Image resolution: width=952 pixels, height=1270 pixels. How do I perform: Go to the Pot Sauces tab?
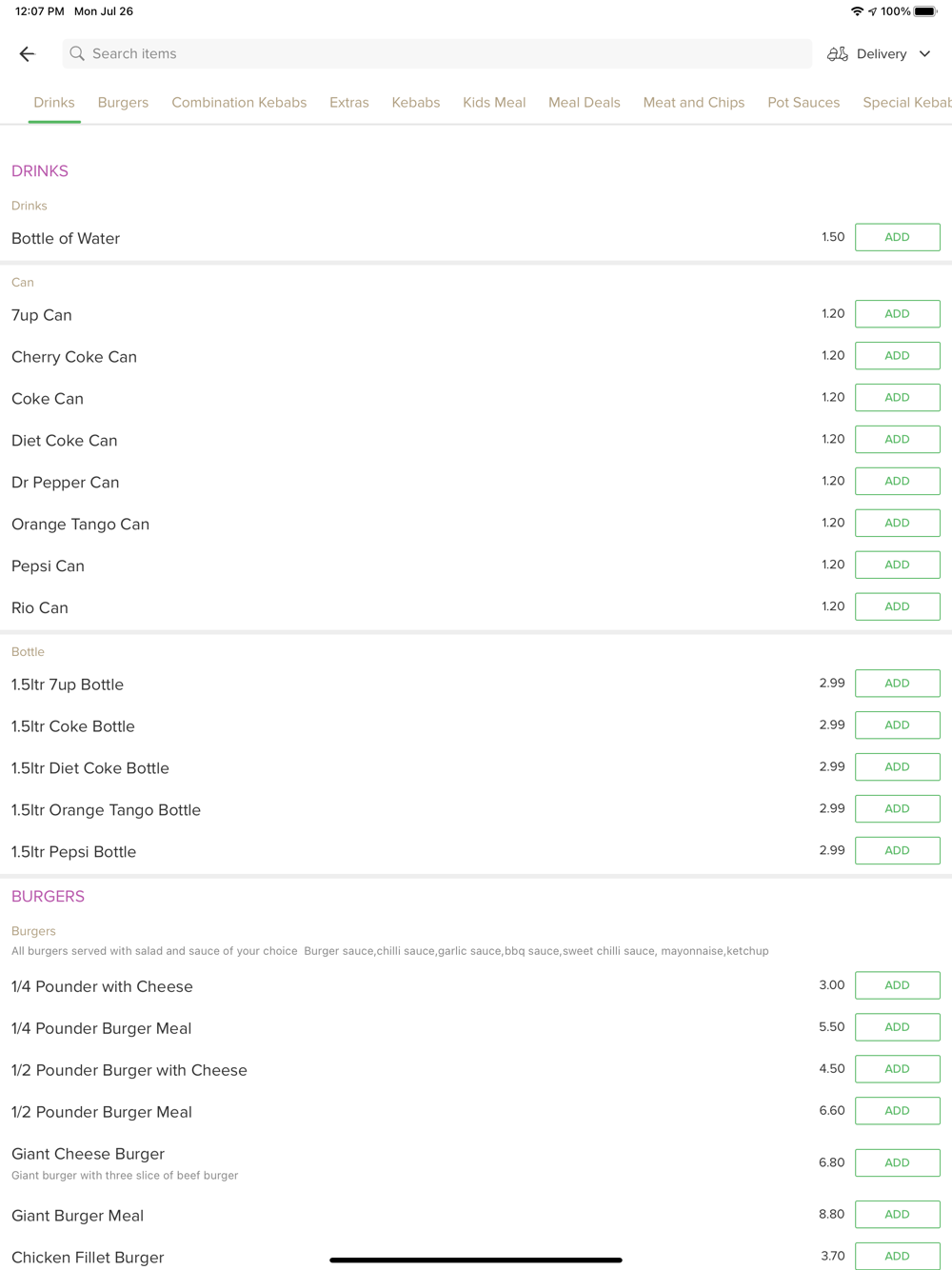[x=803, y=103]
